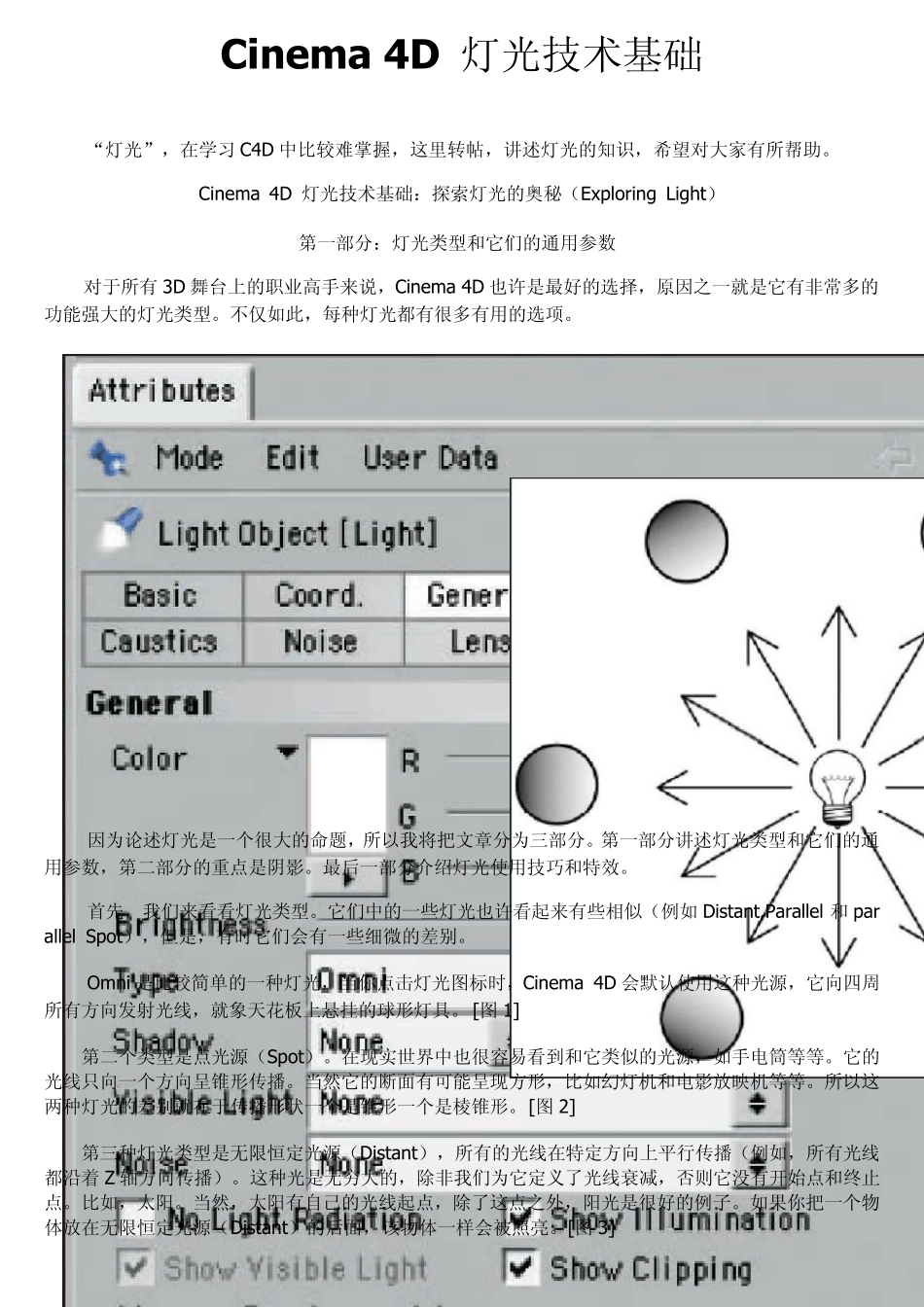Image resolution: width=924 pixels, height=1307 pixels.
Task: Click the Mode cursor icon
Action: (x=109, y=458)
